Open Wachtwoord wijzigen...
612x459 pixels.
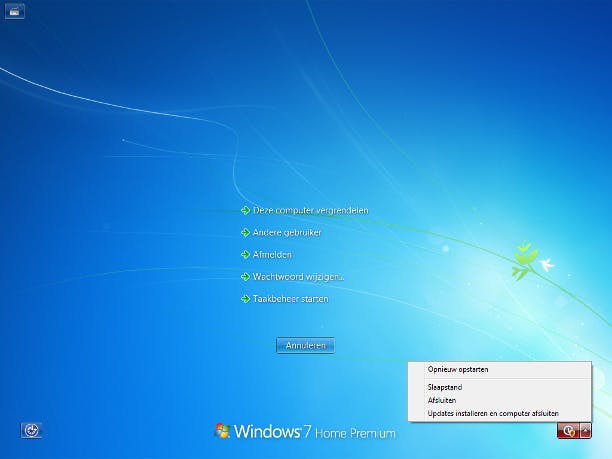tap(299, 277)
